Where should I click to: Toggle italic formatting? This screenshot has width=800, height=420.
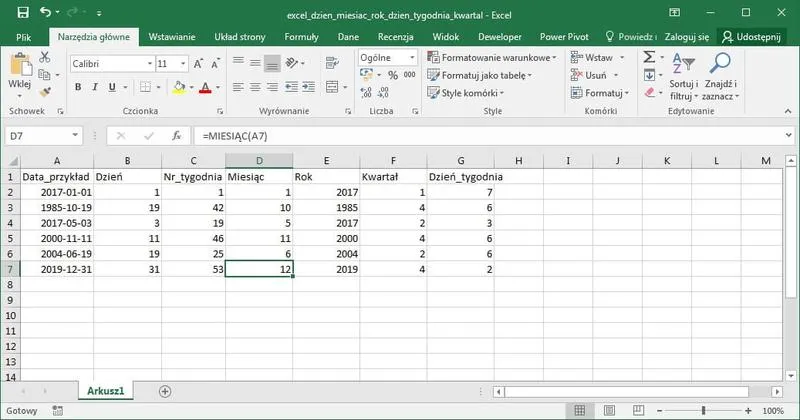(96, 88)
